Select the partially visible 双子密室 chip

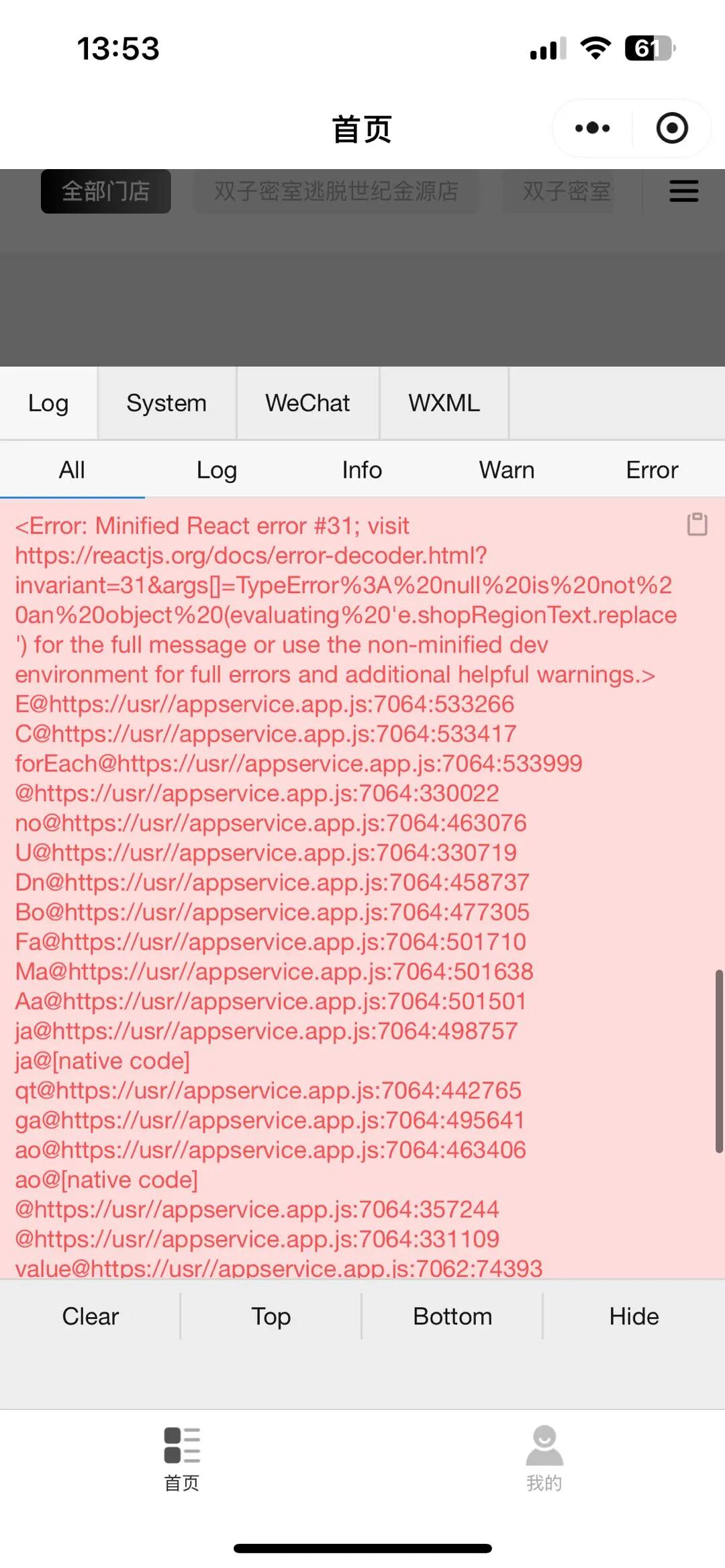pyautogui.click(x=559, y=191)
